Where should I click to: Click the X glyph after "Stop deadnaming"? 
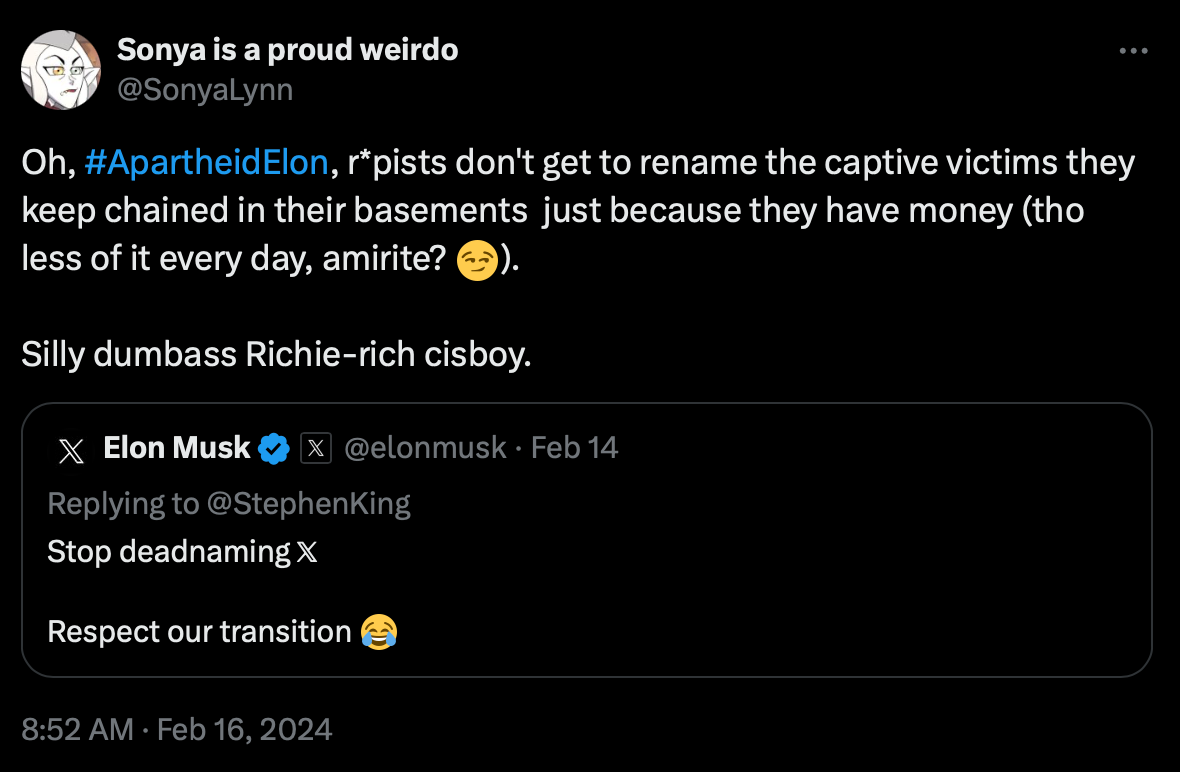coord(308,552)
